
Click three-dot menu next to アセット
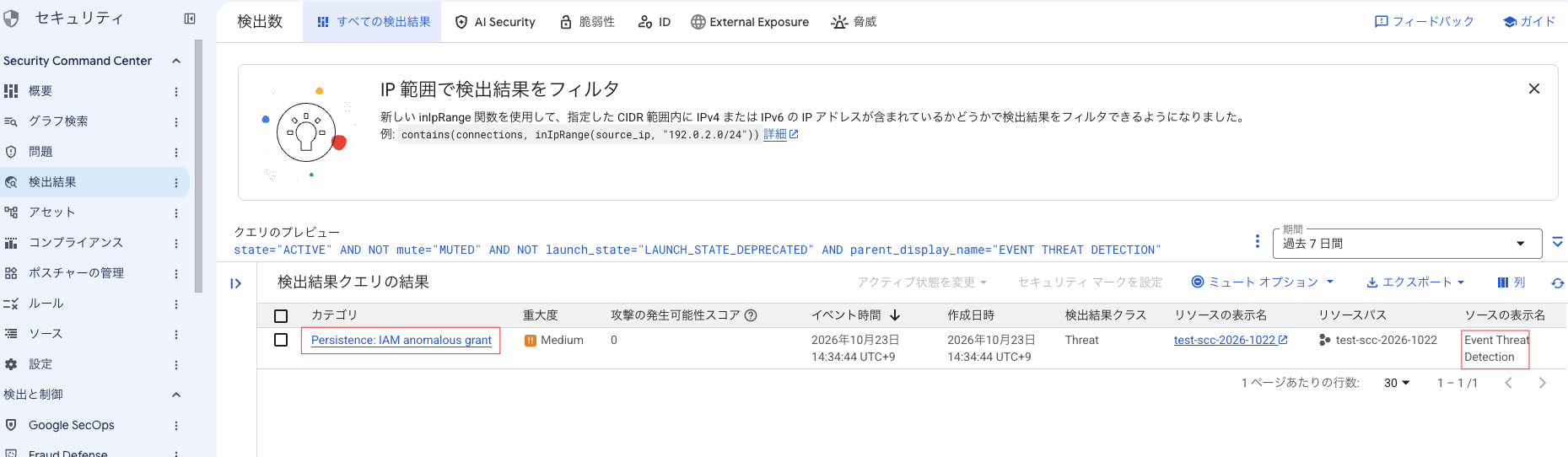point(176,213)
